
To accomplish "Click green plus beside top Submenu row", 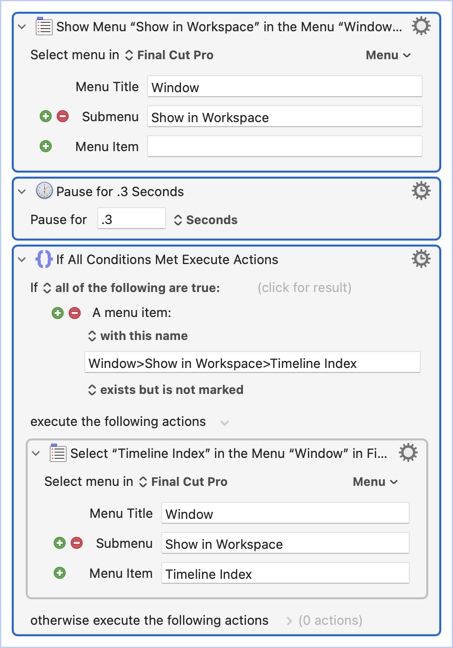I will pos(46,117).
